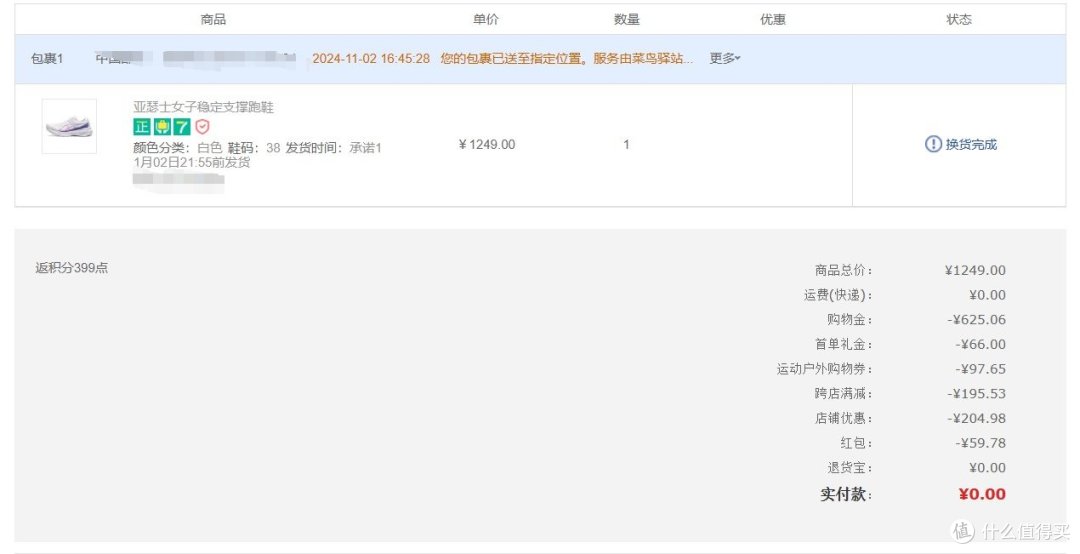Click the quantity value 1
The width and height of the screenshot is (1080, 554).
tap(626, 145)
